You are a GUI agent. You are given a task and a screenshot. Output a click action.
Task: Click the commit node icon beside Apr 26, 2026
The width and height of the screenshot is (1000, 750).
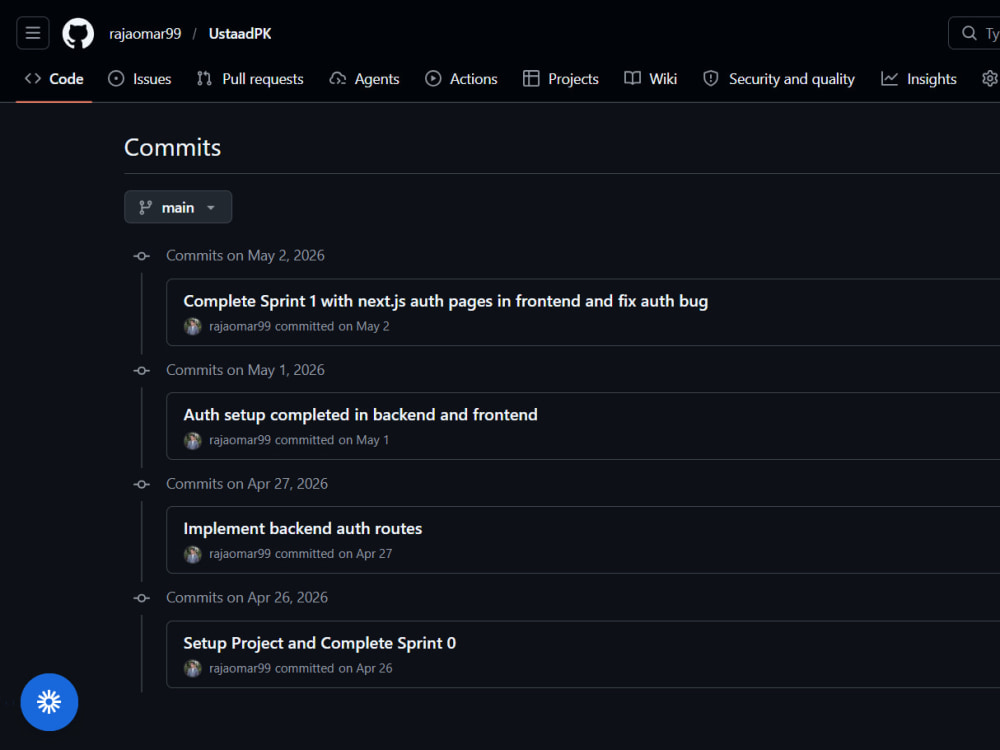(142, 598)
